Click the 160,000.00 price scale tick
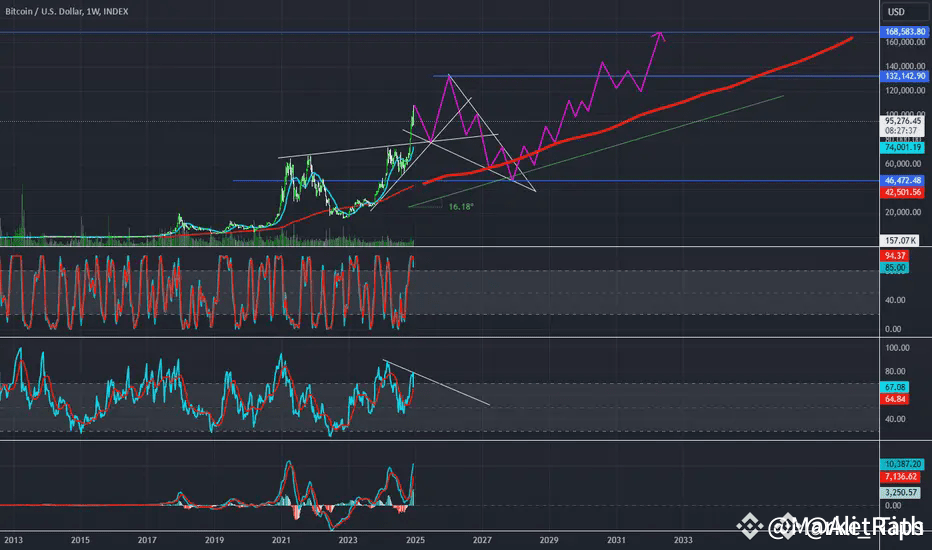The image size is (932, 550). point(905,42)
